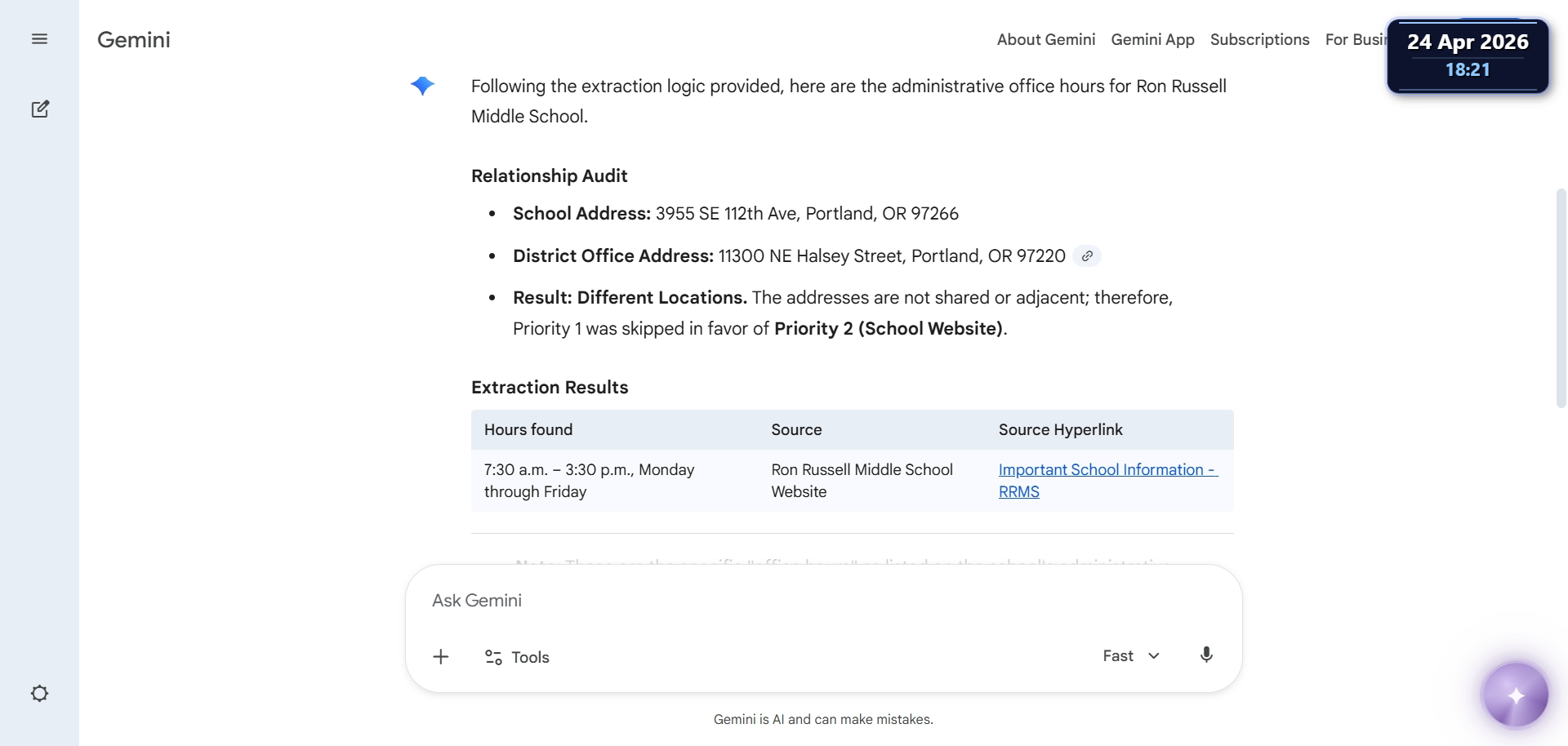Viewport: 1568px width, 746px height.
Task: Open the source link chip after the District Office Address
Action: tap(1087, 256)
